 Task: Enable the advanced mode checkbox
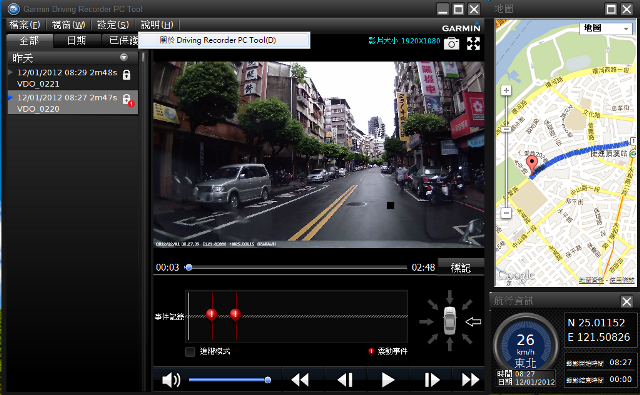coord(190,351)
